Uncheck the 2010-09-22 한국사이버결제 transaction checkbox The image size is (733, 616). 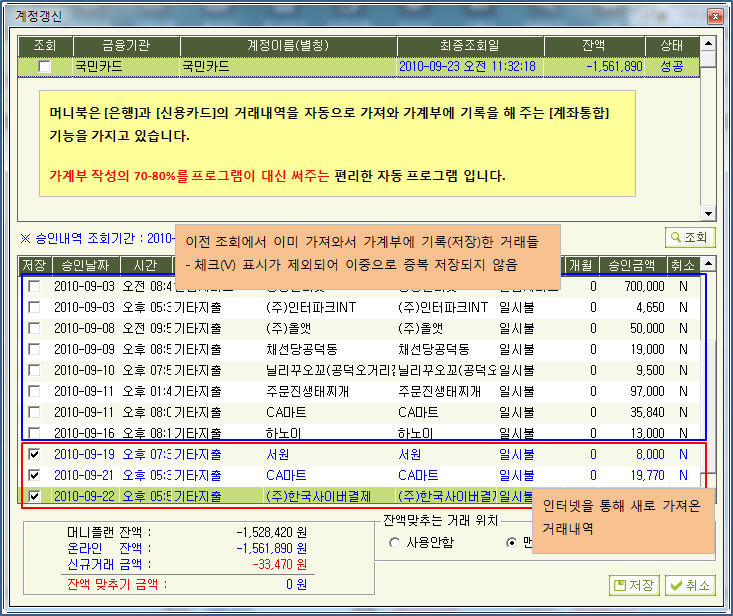pyautogui.click(x=36, y=496)
